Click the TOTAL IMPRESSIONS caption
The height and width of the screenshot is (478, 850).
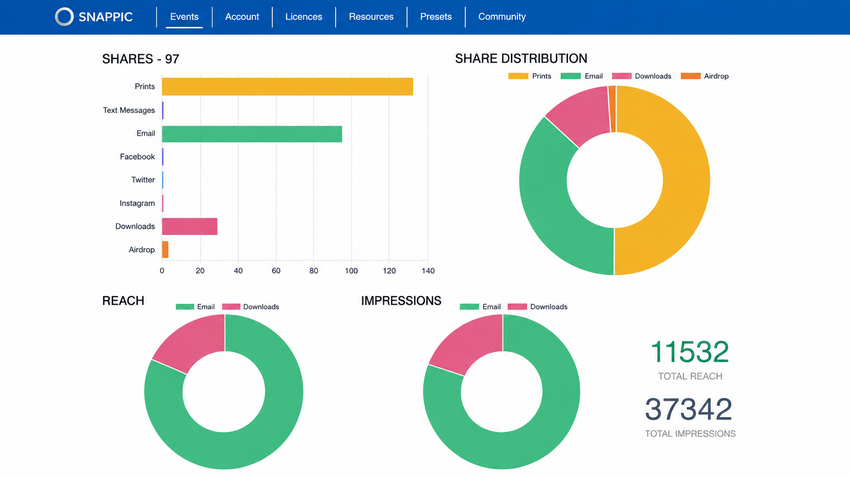tap(690, 434)
